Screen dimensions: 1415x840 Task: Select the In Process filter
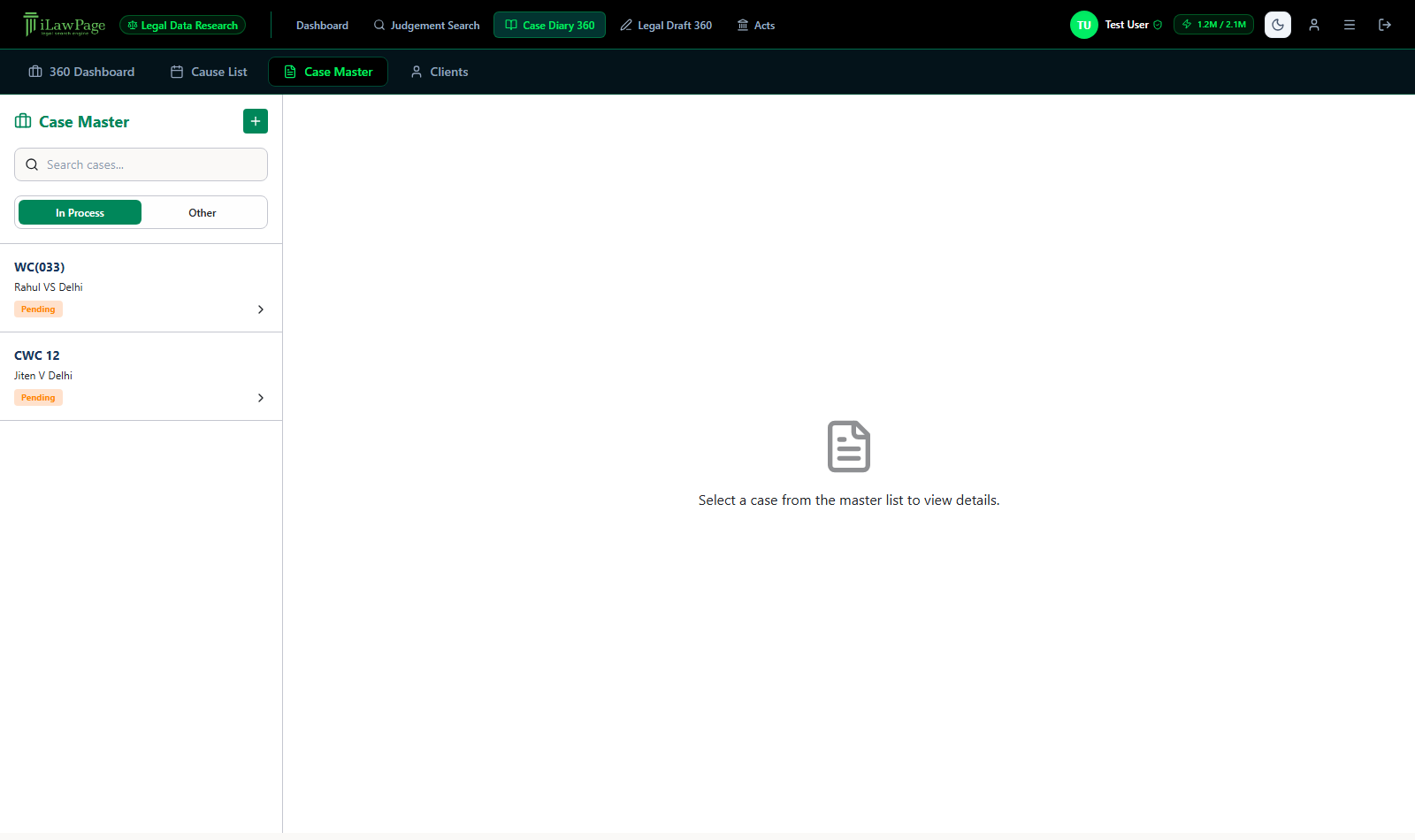(x=80, y=212)
